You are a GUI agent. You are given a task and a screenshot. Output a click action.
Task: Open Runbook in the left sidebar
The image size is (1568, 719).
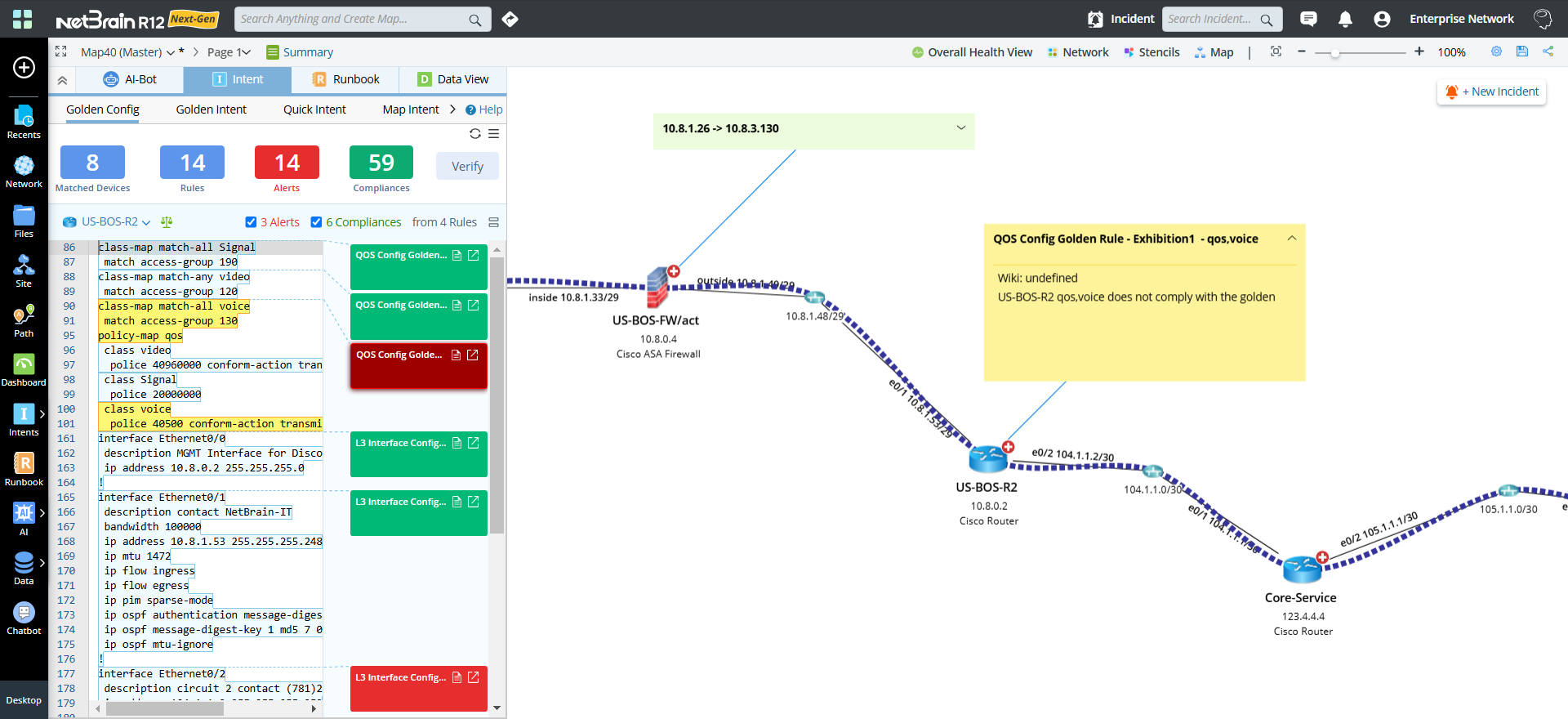(24, 470)
